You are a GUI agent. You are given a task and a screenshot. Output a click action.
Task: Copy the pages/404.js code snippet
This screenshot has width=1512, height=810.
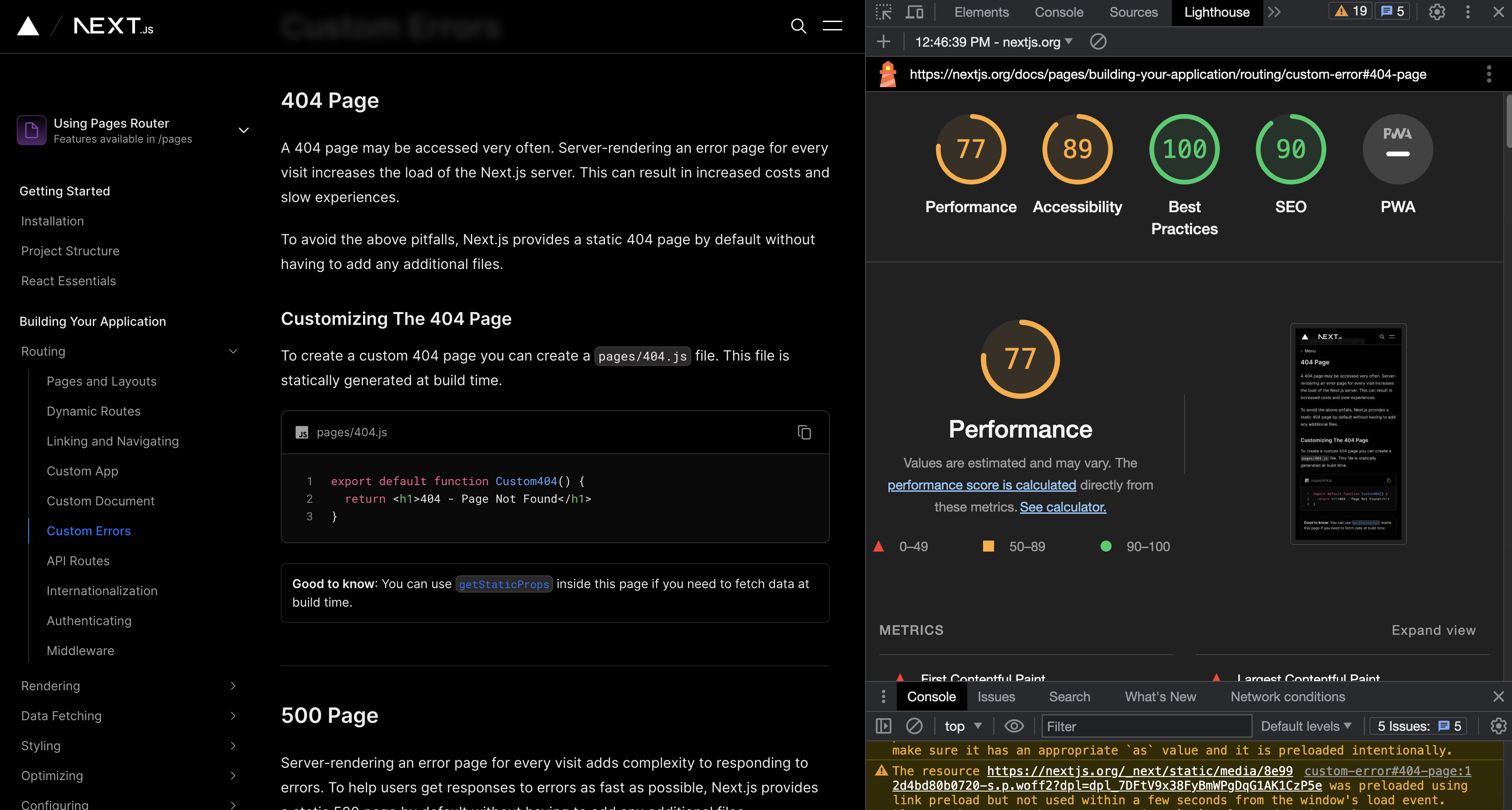(804, 432)
